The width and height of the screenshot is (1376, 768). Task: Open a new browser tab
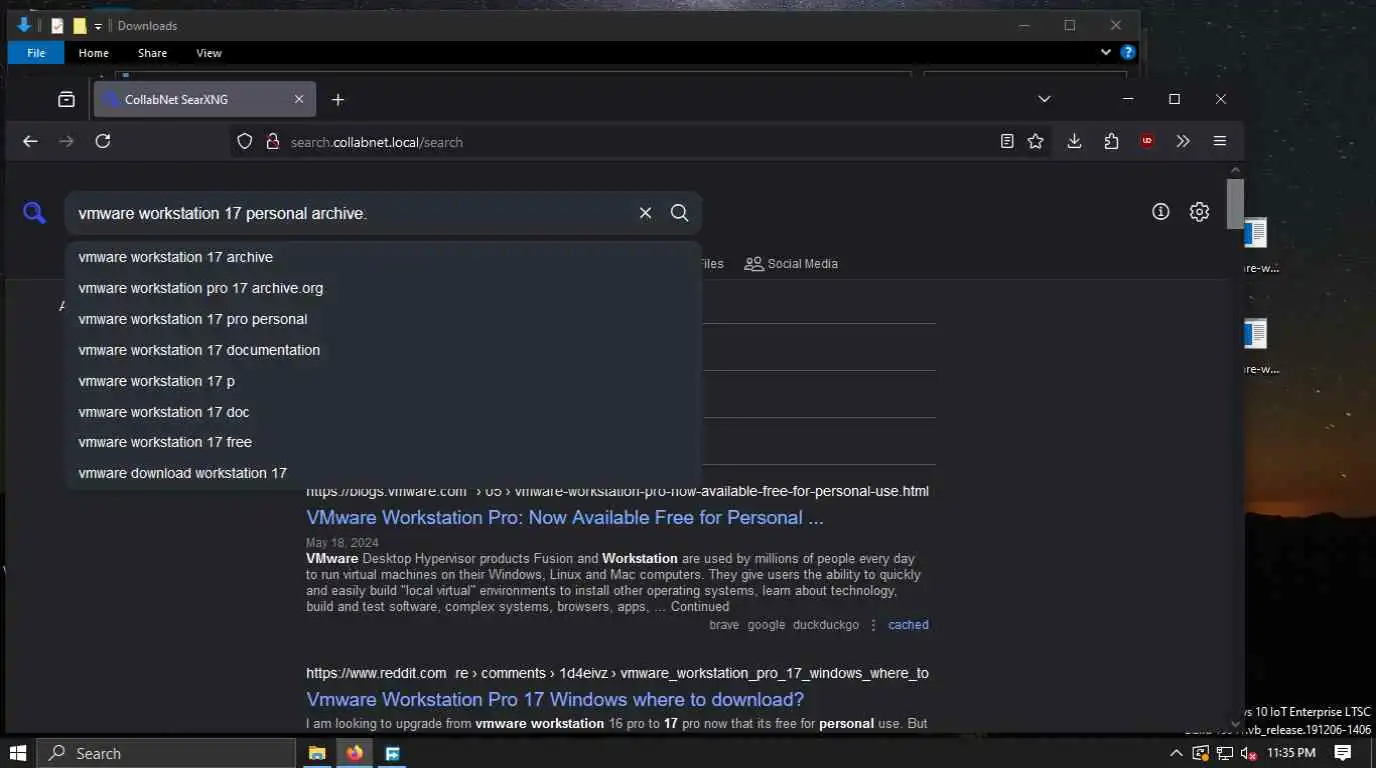(338, 99)
